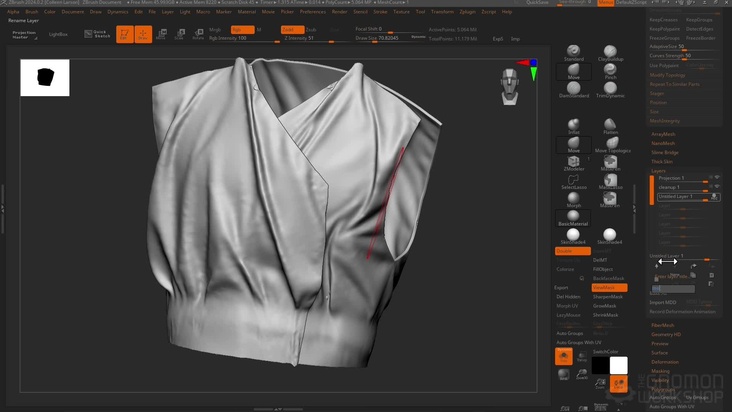
Task: Expand the Geometry HD subpalette
Action: 666,335
